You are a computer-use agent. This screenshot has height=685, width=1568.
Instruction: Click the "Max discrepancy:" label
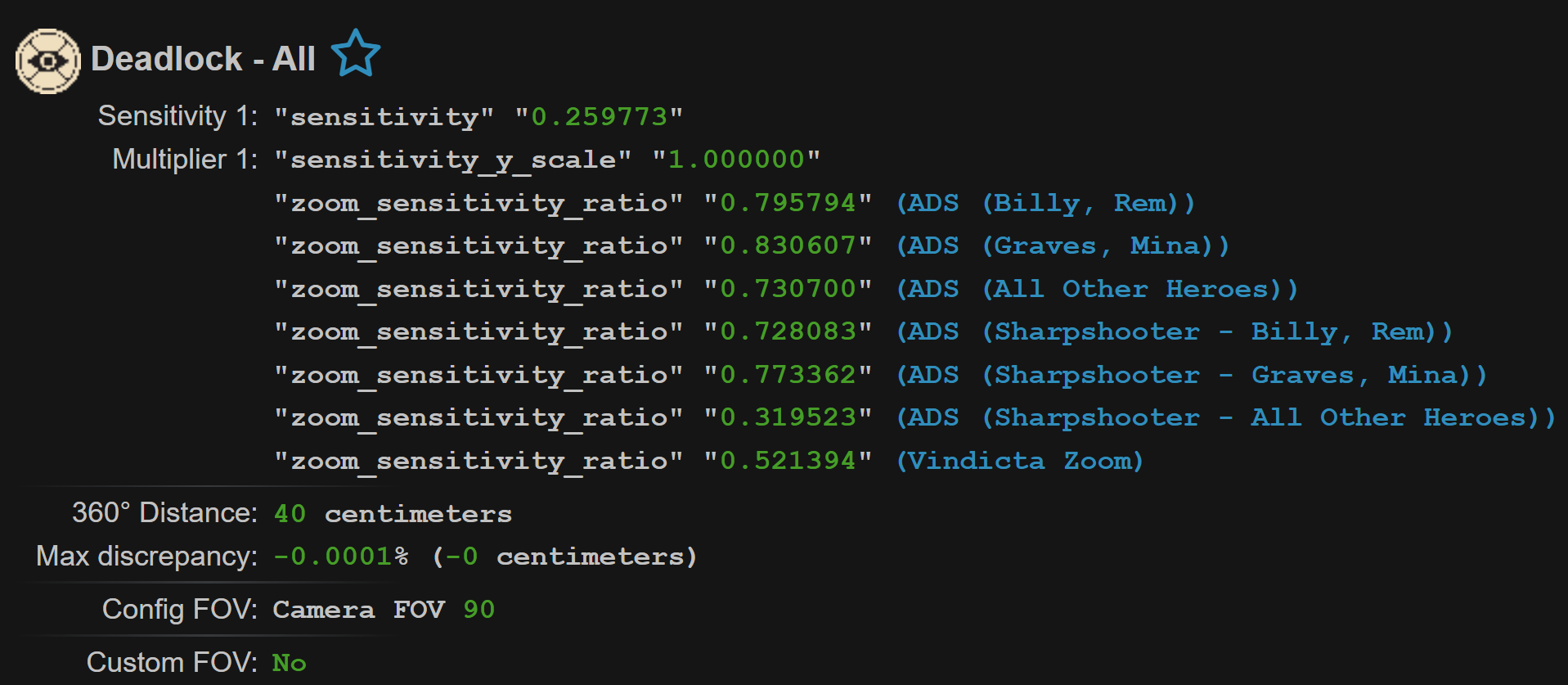coord(146,556)
